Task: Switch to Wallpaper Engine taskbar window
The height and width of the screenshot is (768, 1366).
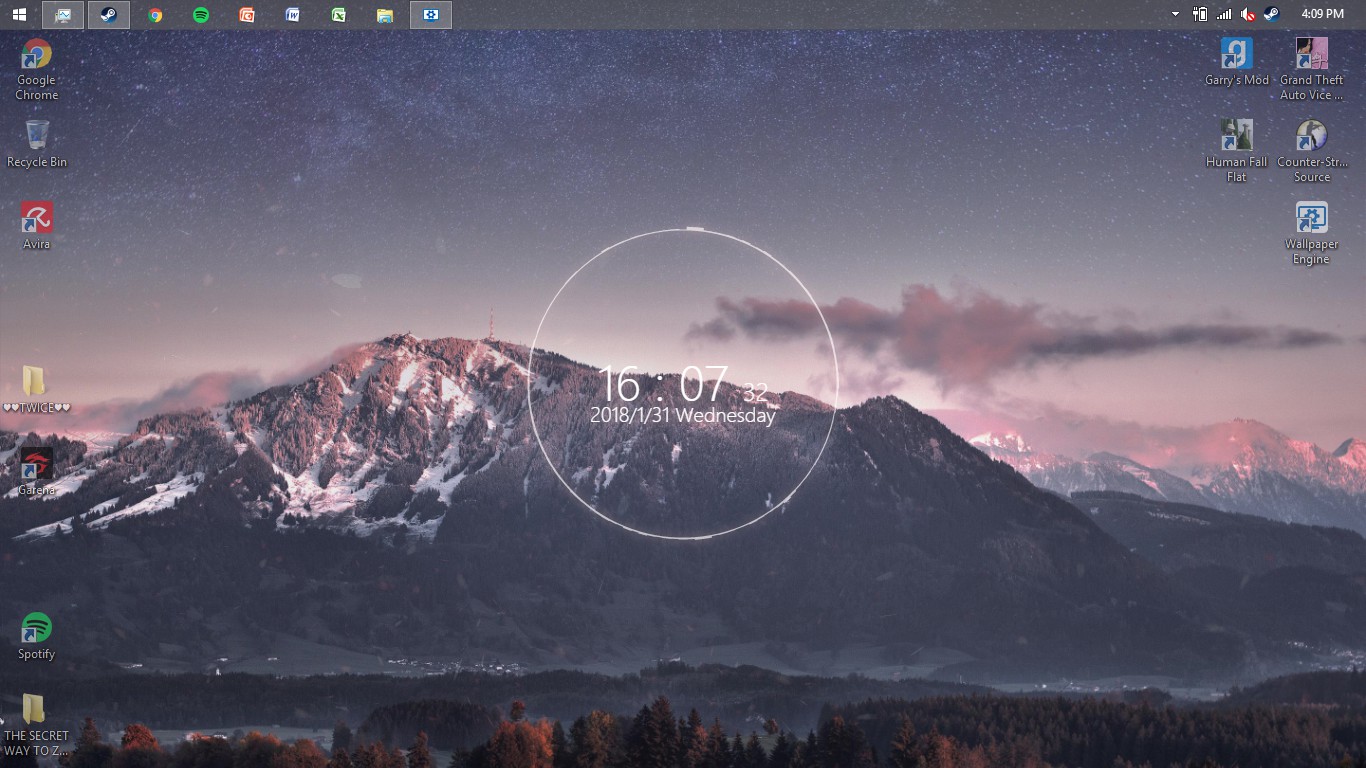Action: point(431,14)
